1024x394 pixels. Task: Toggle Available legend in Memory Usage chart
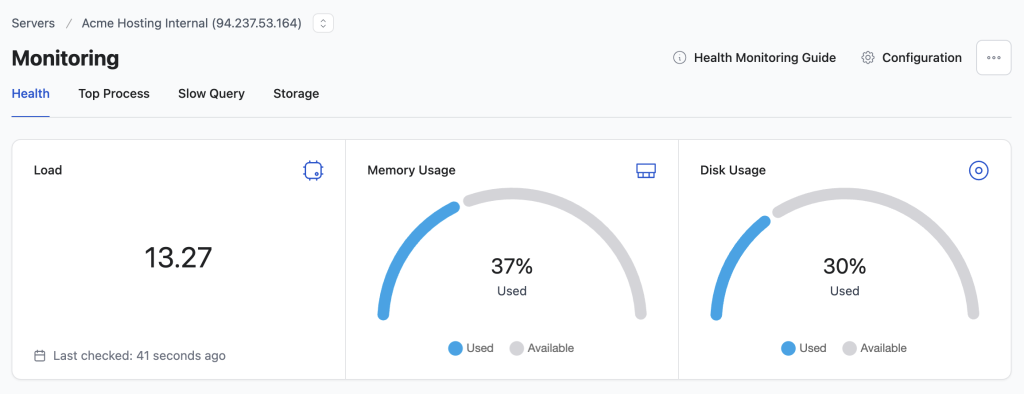click(541, 348)
